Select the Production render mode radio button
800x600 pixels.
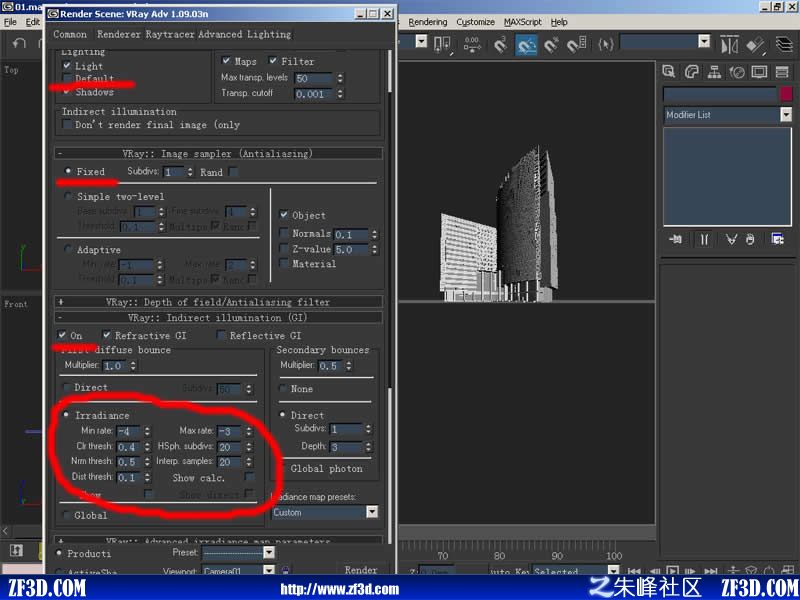tap(59, 553)
